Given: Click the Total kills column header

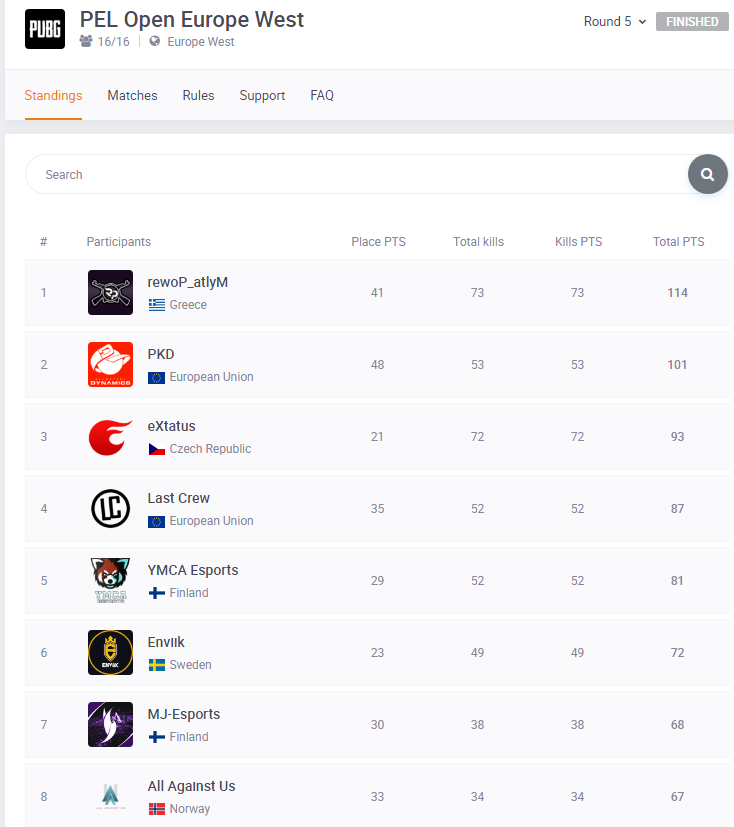Looking at the screenshot, I should click(478, 242).
